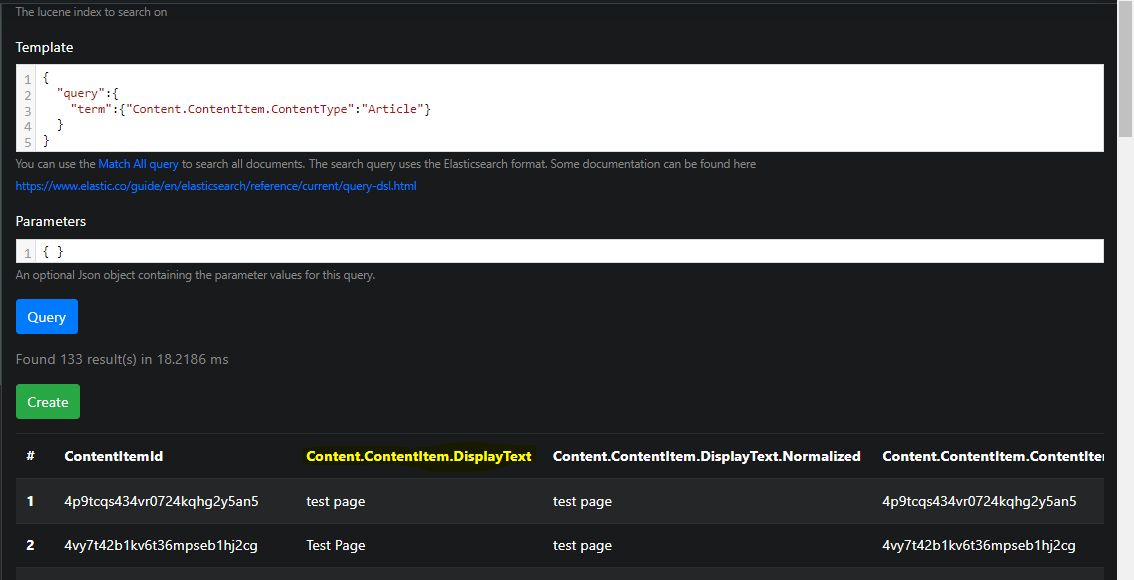The image size is (1134, 580).
Task: Click the blue Query button
Action: point(46,316)
